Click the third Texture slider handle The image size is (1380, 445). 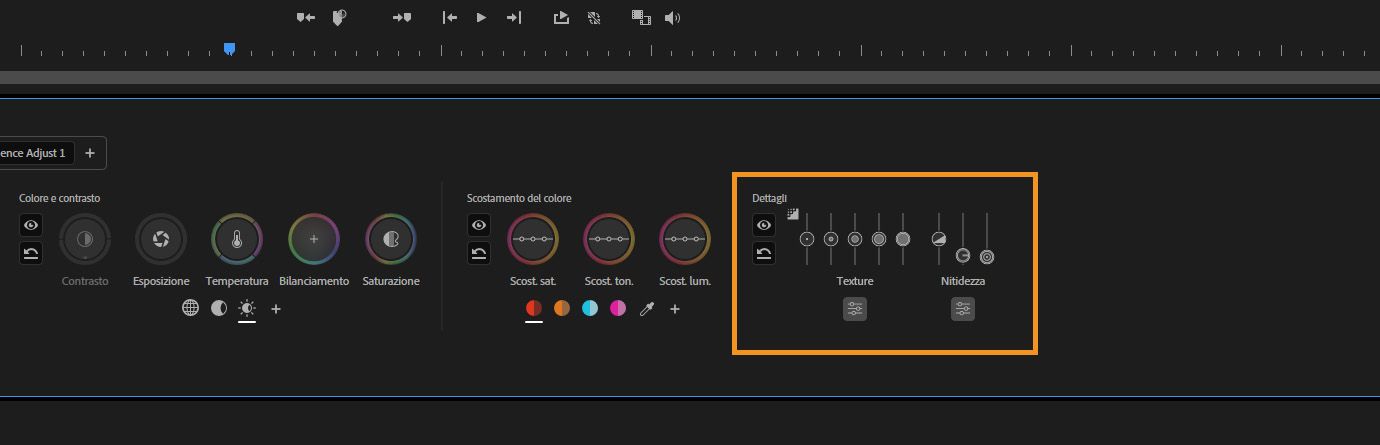coord(855,239)
